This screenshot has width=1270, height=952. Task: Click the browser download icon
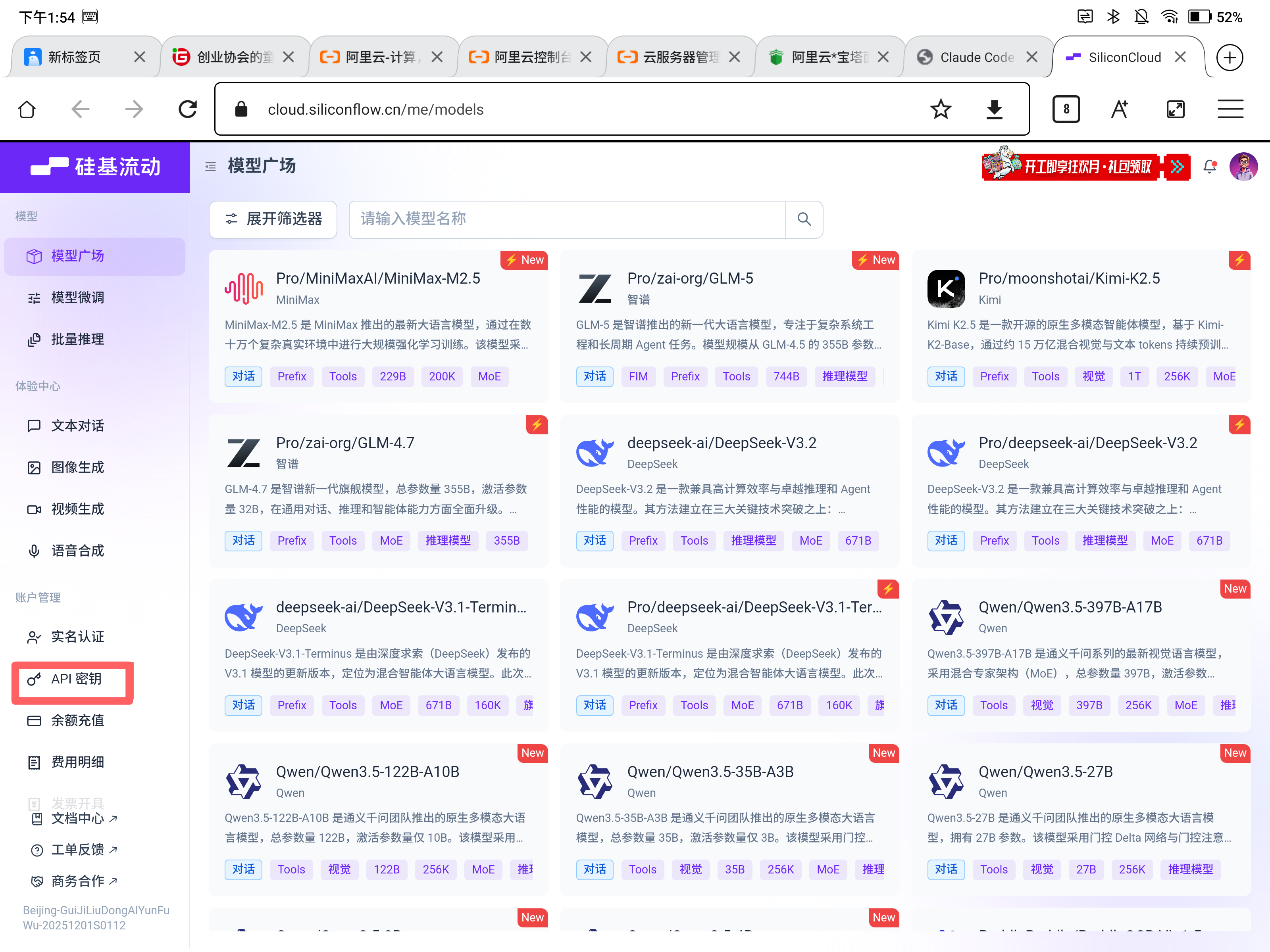coord(994,109)
